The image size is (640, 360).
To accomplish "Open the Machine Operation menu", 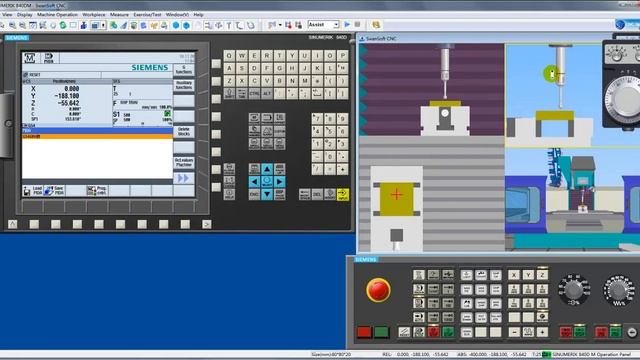I will [57, 15].
